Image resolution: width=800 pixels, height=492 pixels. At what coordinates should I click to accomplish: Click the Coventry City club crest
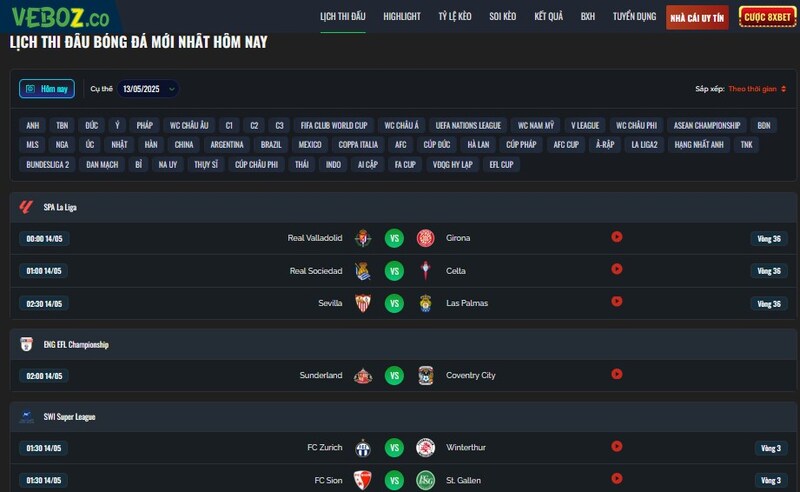[x=426, y=376]
